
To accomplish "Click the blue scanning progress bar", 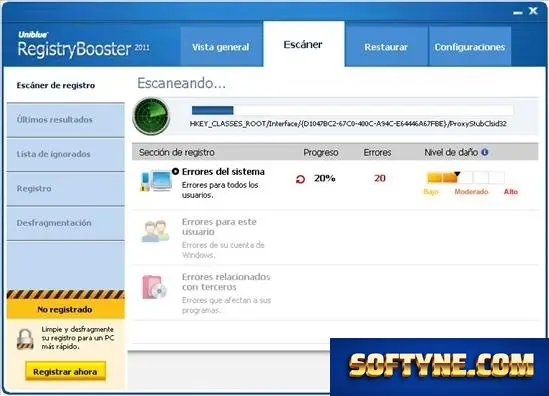I will (352, 111).
